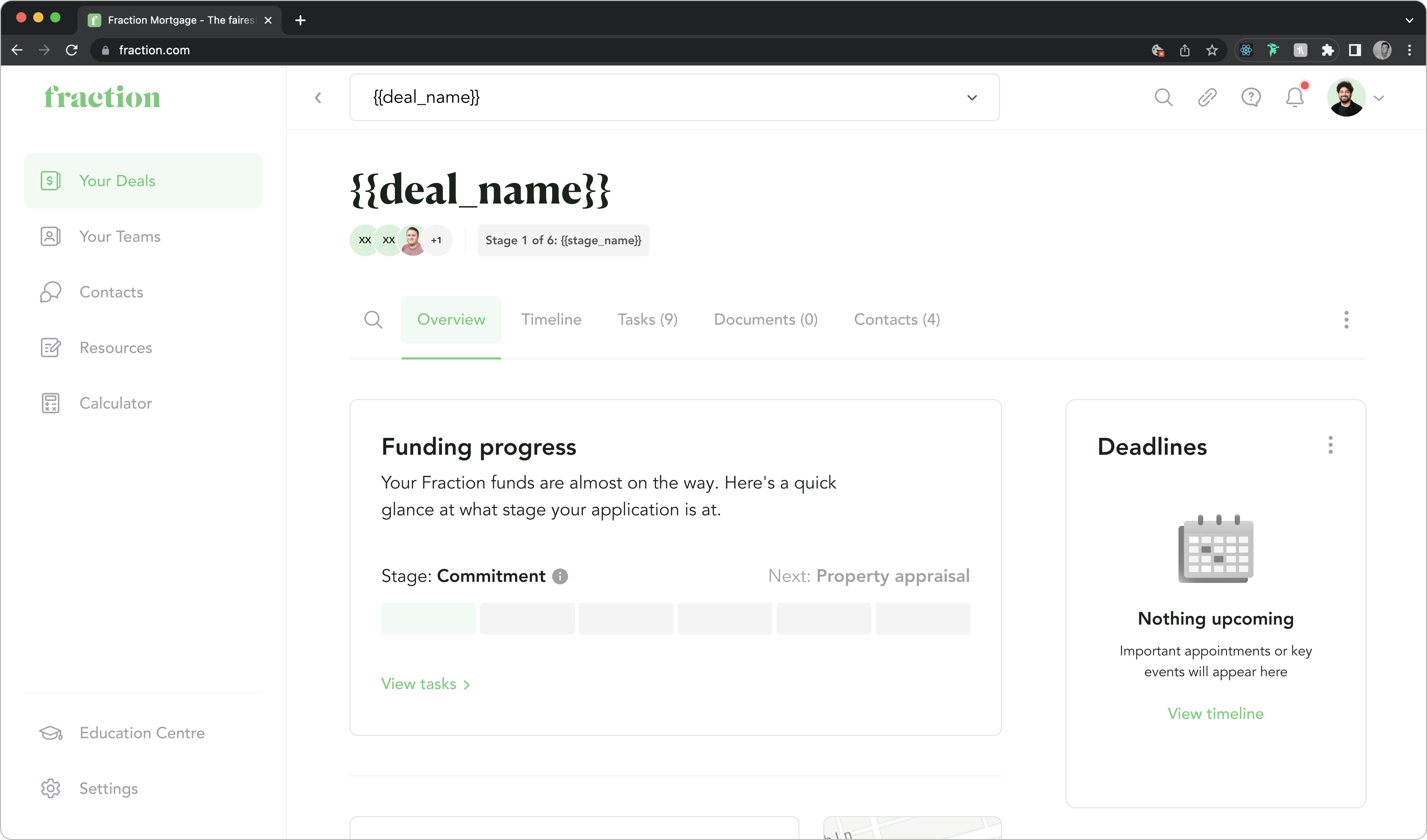Click the browser share icon

(x=1185, y=50)
